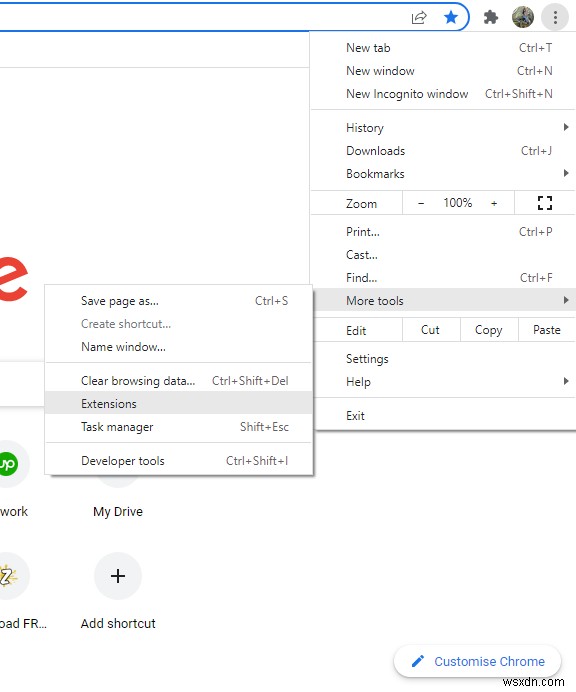Expand the Bookmarks submenu
Viewport: 576px width, 692px height.
[442, 173]
